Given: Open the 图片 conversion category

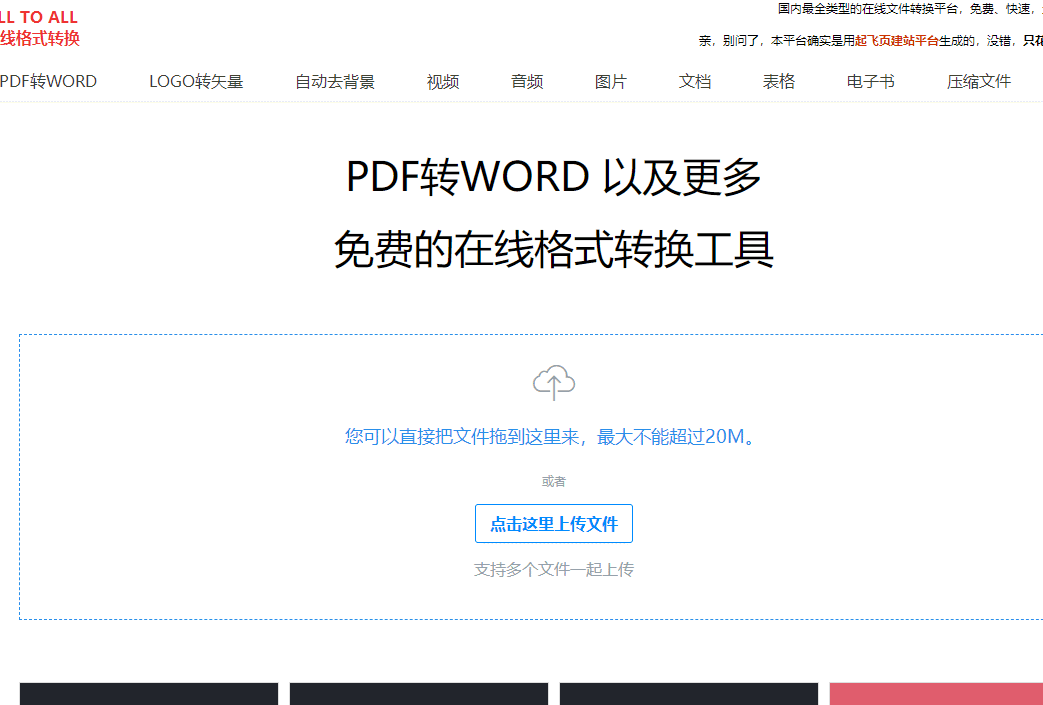Looking at the screenshot, I should (x=611, y=82).
